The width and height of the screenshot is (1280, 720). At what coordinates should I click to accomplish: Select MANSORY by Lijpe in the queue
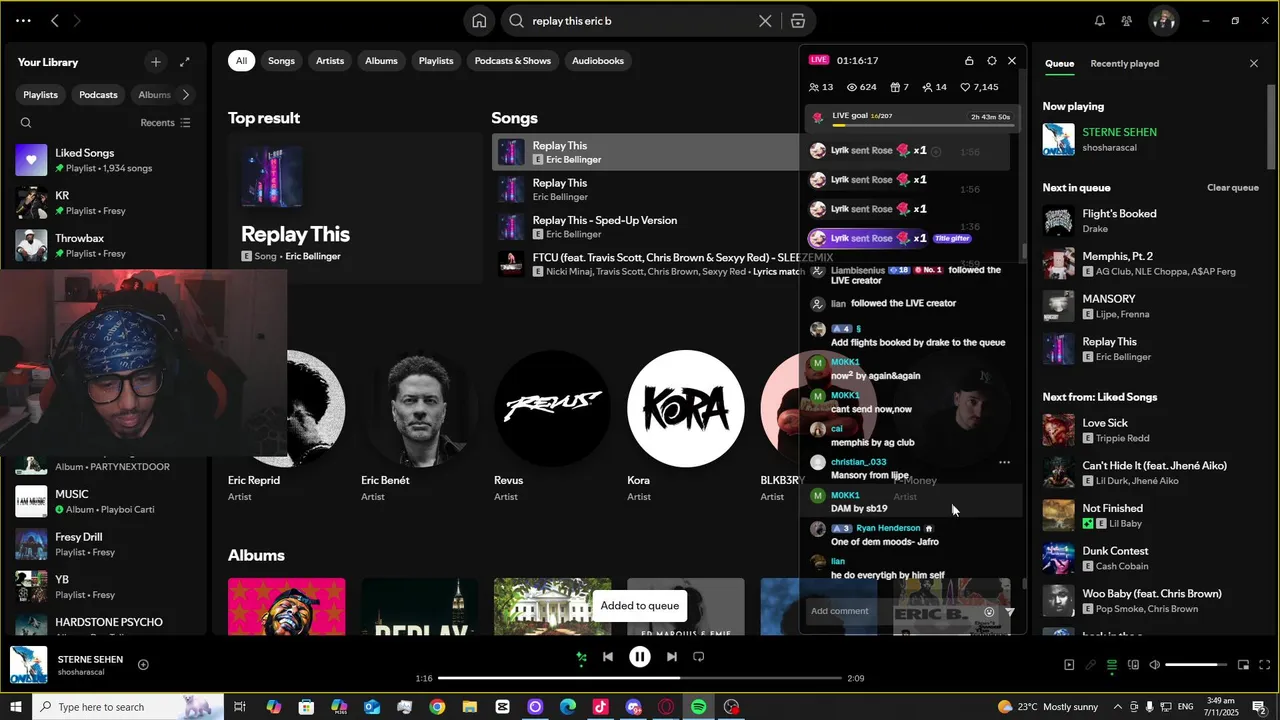pos(1150,306)
